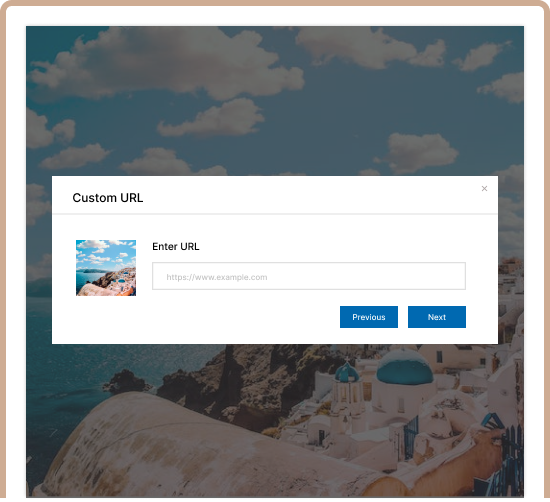Click the blue gate at photo's lower right

412,437
